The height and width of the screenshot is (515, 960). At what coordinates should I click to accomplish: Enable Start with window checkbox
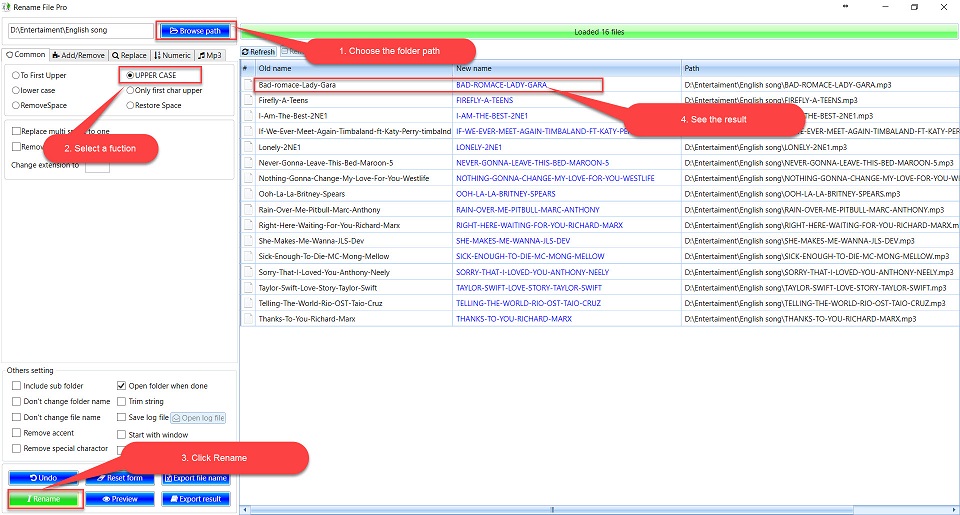(x=121, y=435)
